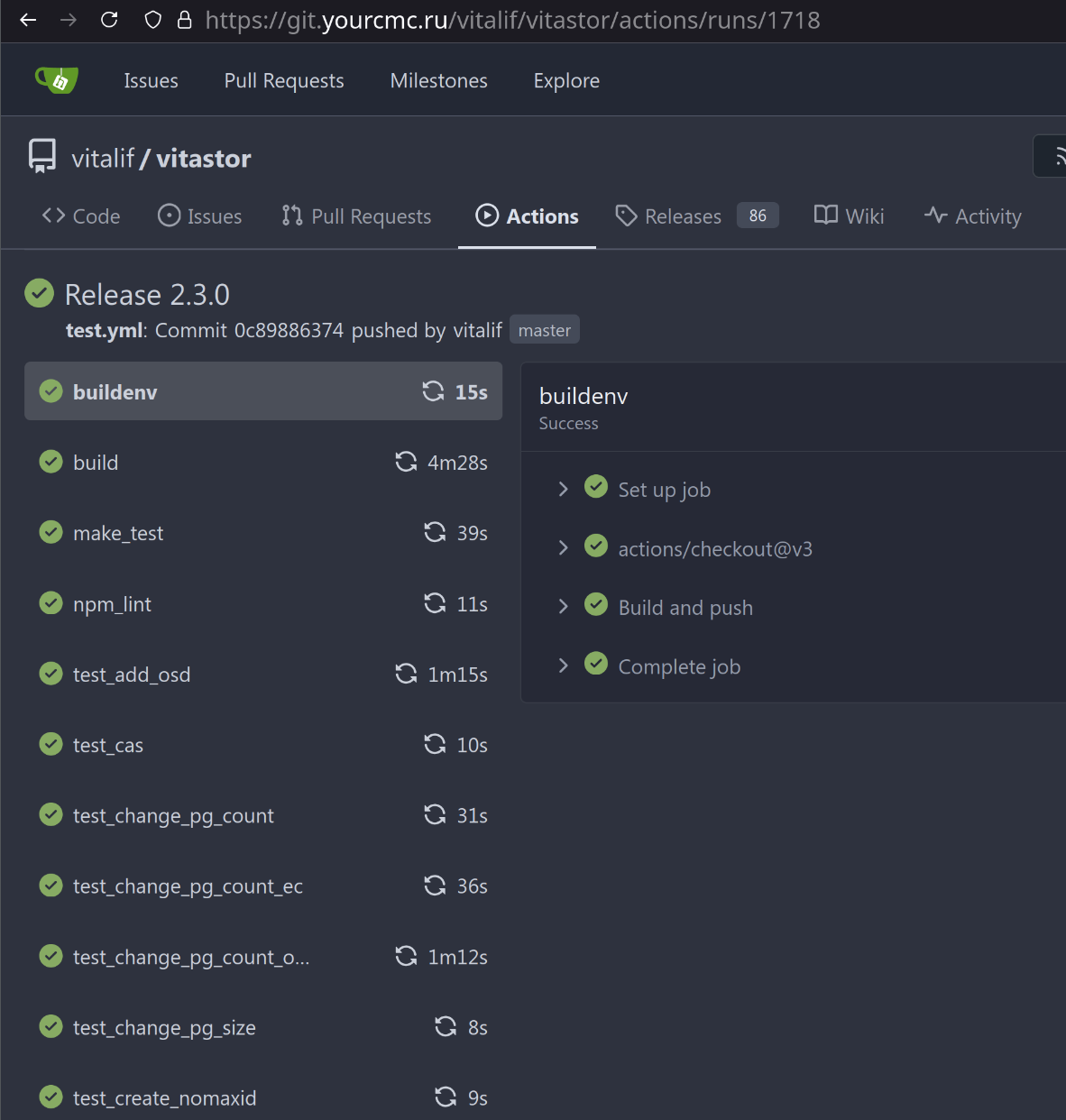1066x1120 pixels.
Task: Click the browser reload button
Action: [109, 20]
